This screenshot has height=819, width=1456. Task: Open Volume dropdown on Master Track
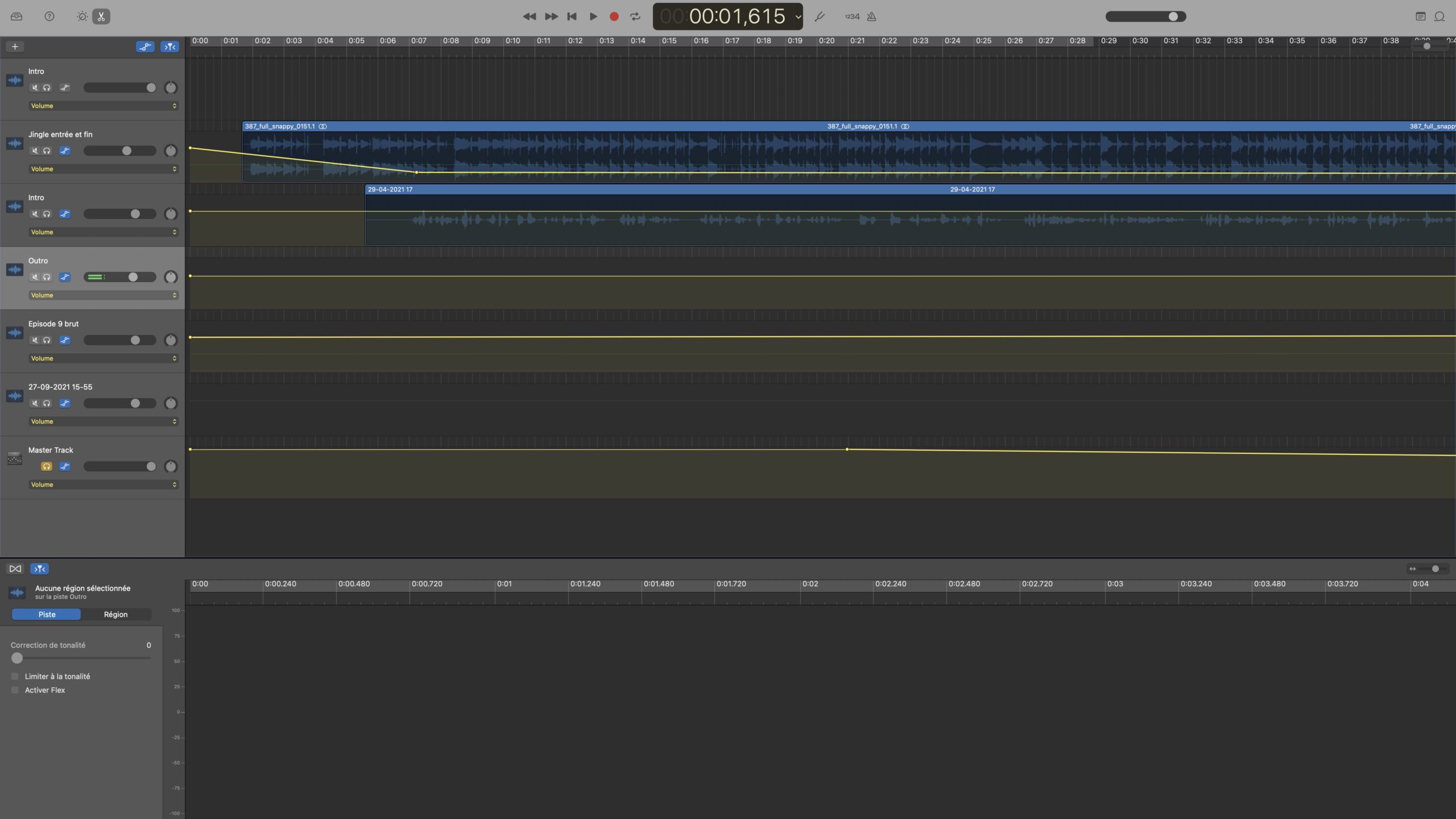[104, 485]
